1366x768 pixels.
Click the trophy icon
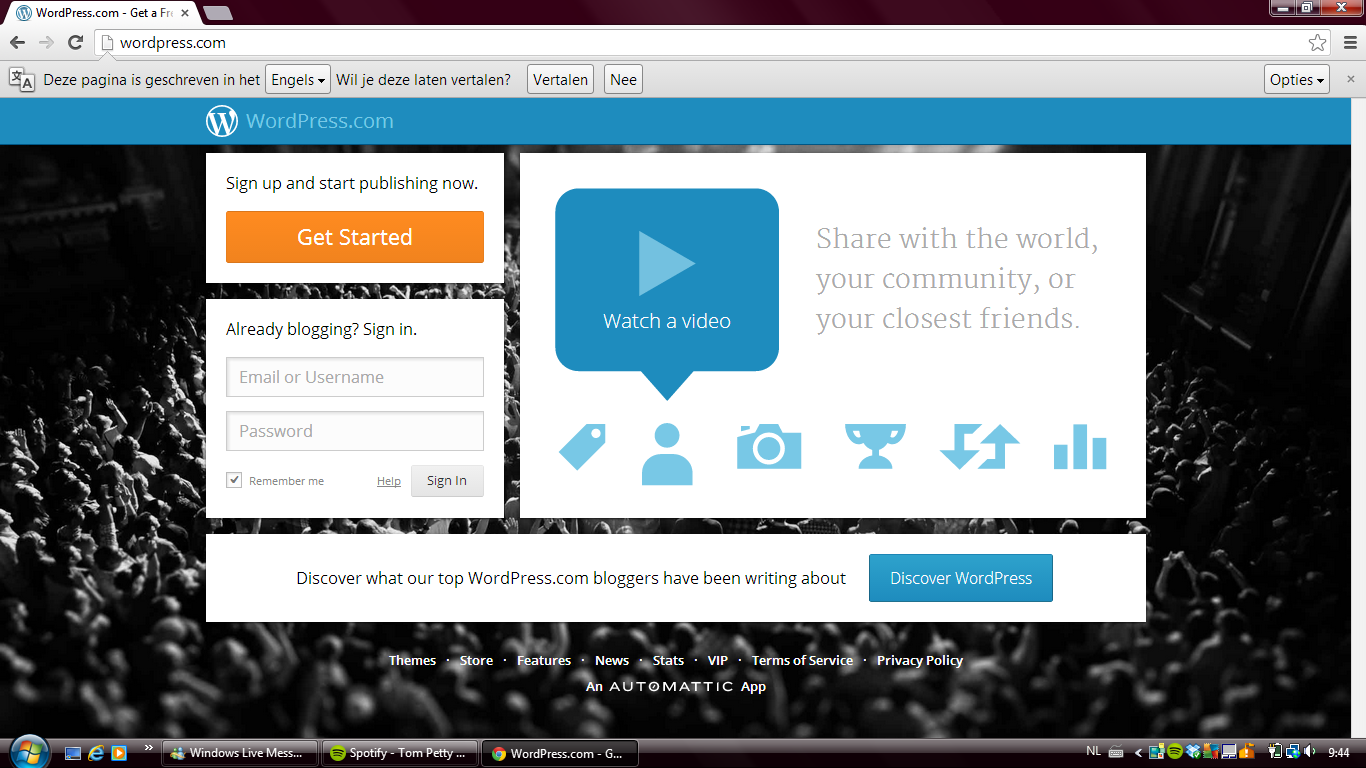874,446
